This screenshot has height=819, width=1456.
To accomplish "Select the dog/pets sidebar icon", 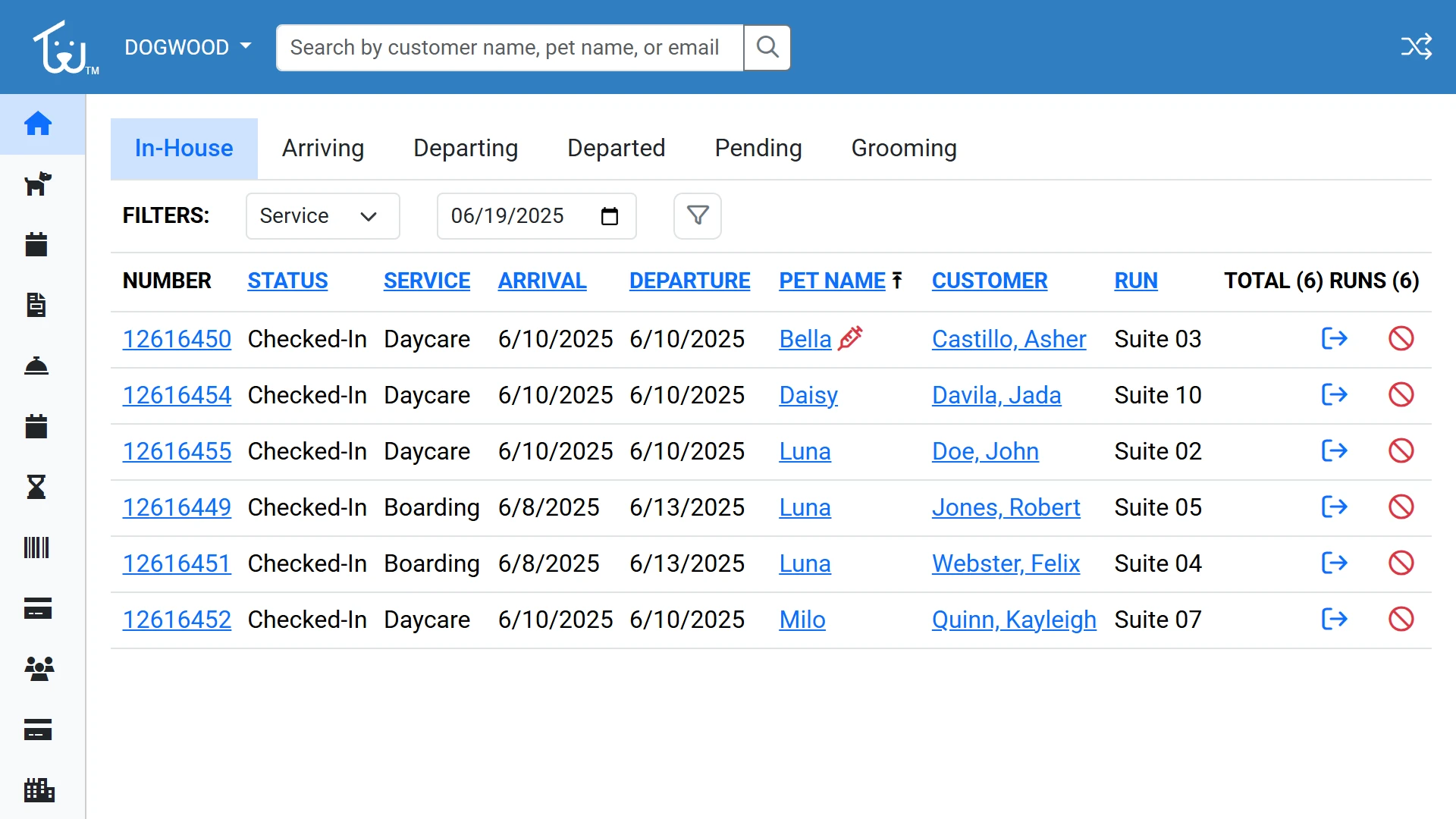I will pos(37,184).
